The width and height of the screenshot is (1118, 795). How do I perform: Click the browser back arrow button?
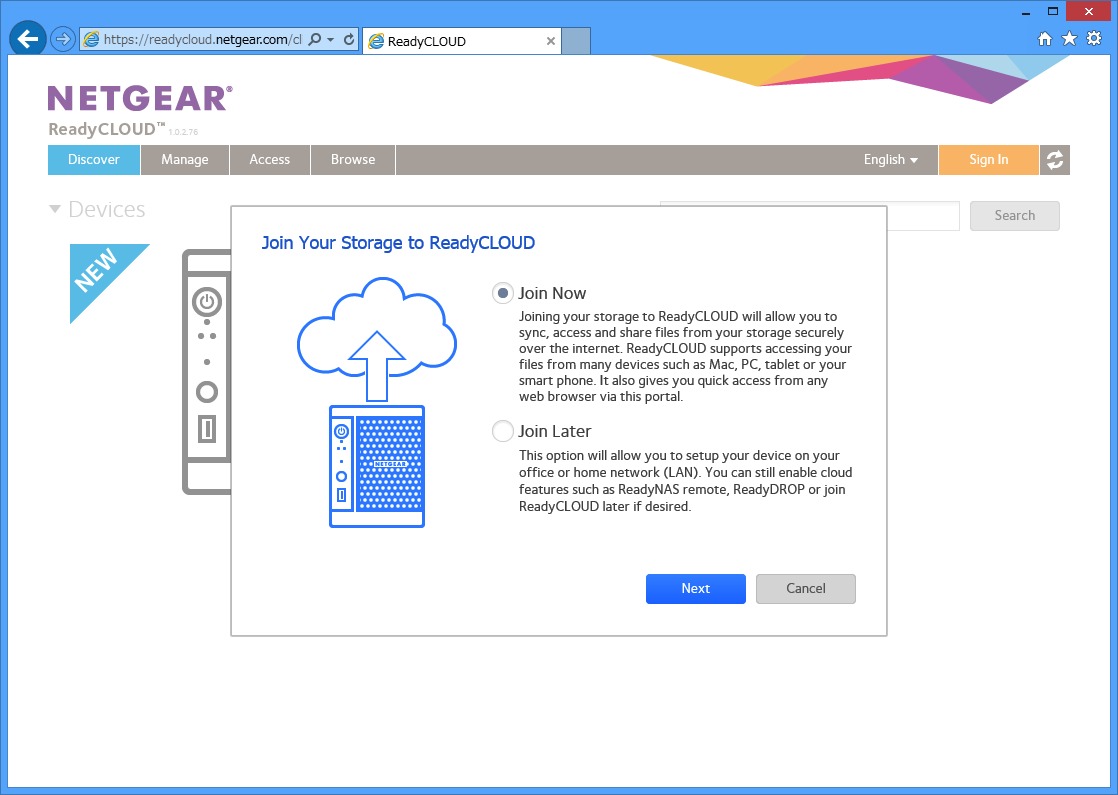(28, 39)
